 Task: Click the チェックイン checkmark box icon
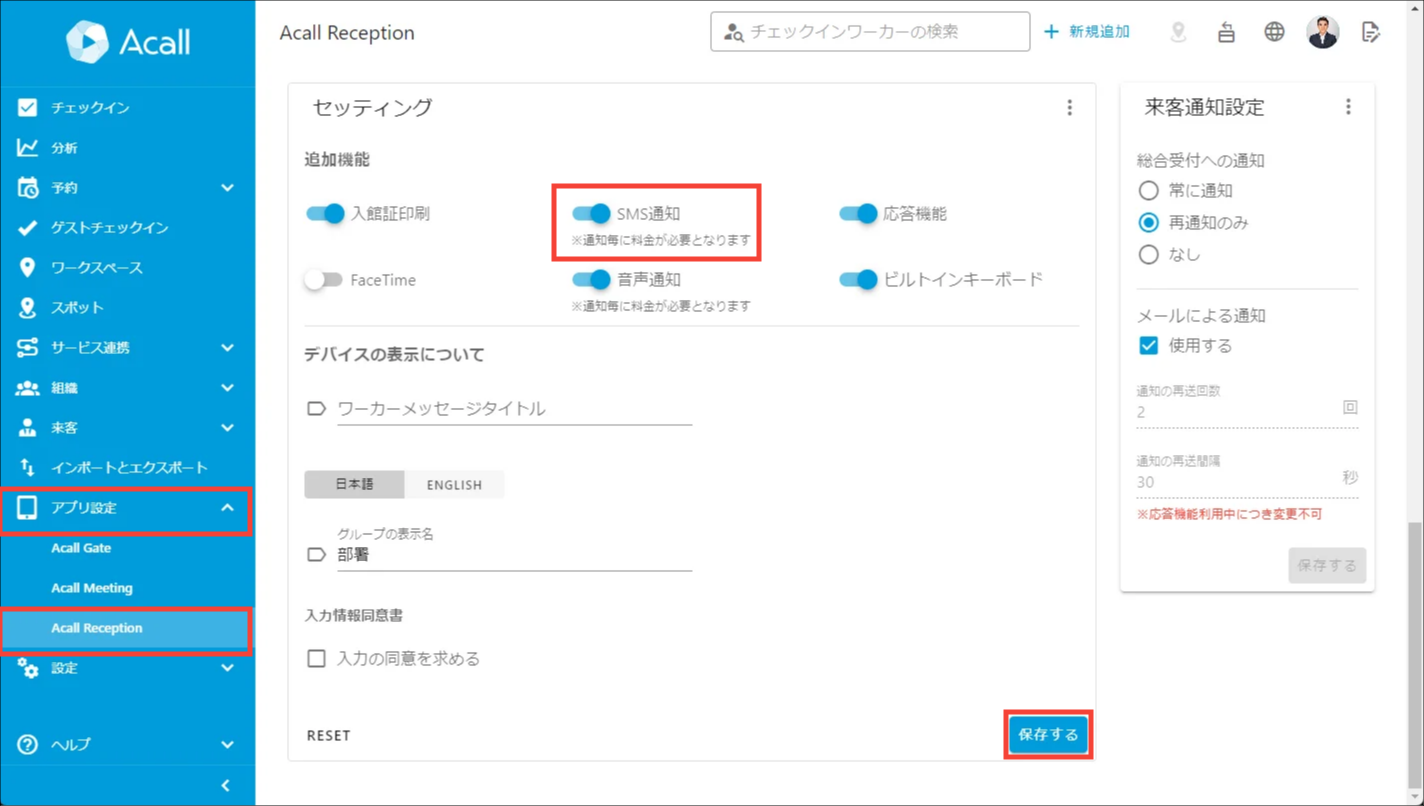tap(27, 107)
